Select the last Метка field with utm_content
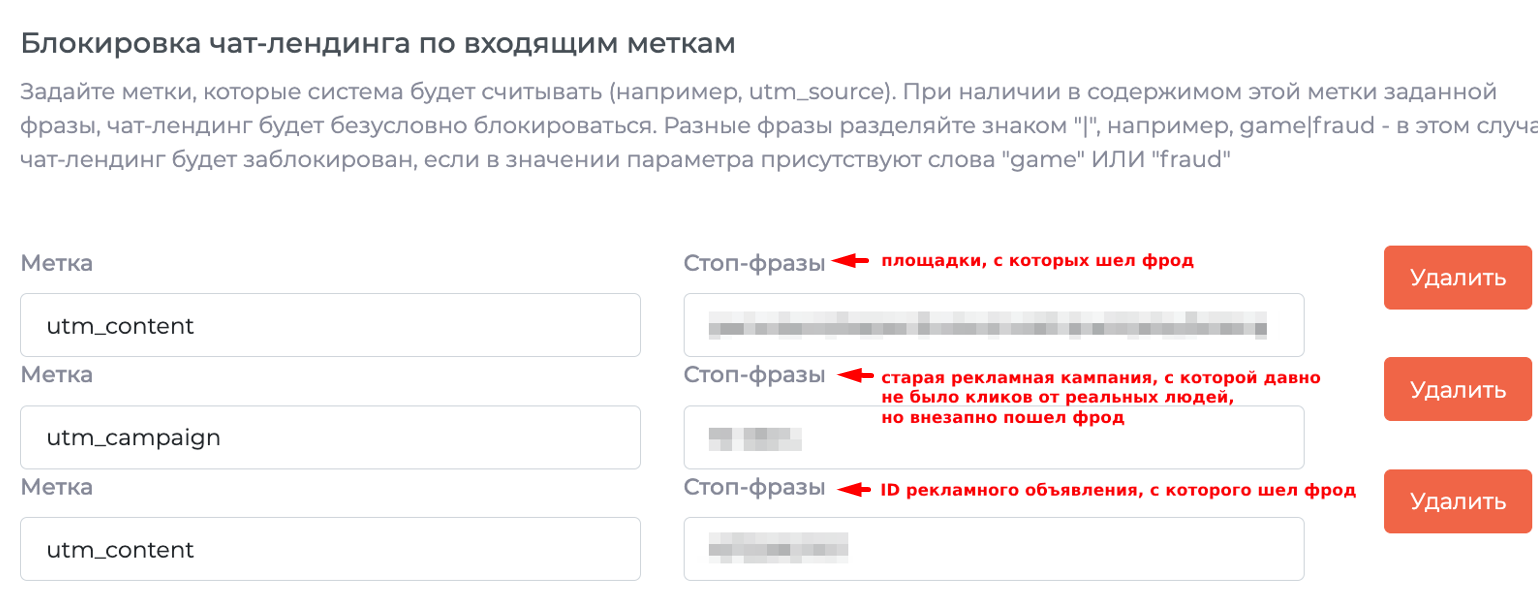 (330, 549)
